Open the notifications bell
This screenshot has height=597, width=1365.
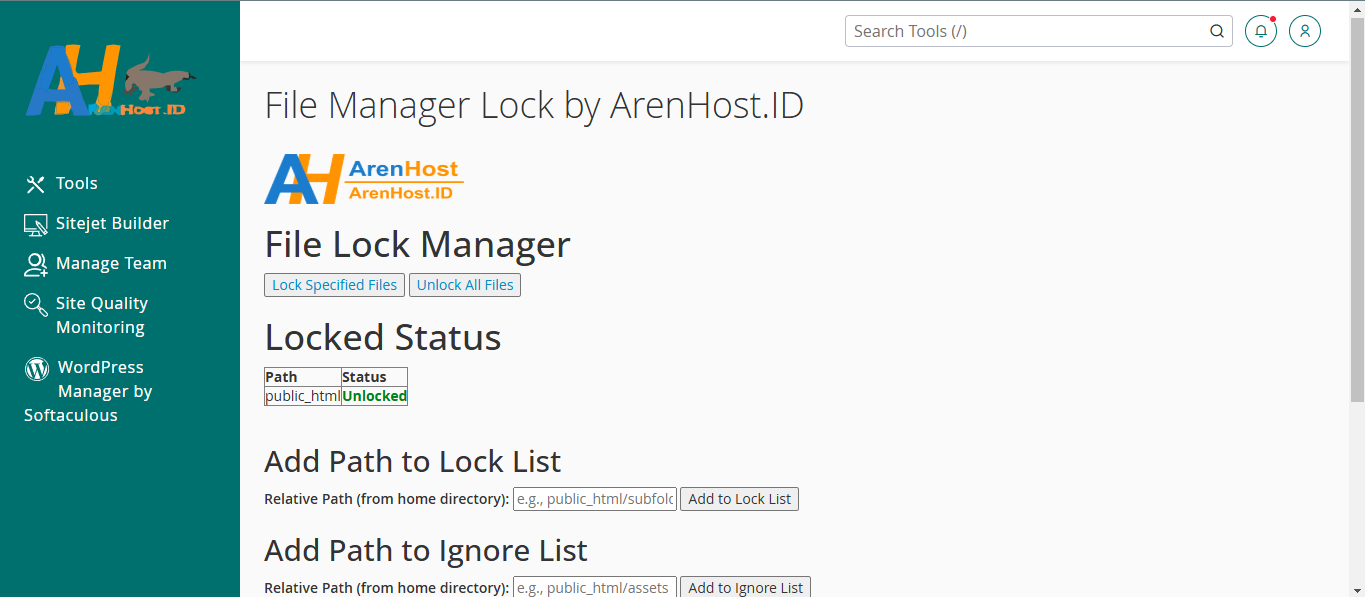(1261, 31)
